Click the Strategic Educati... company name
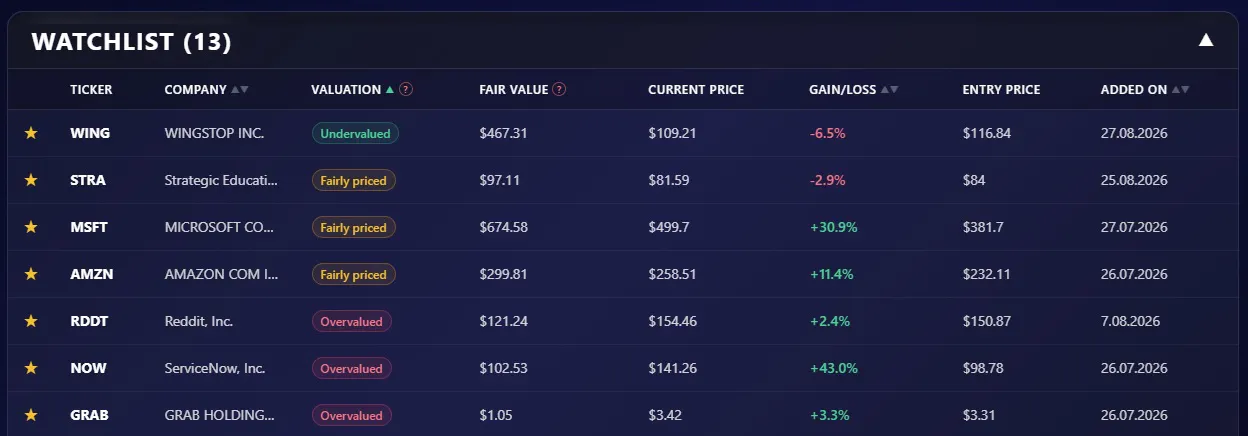 click(221, 180)
